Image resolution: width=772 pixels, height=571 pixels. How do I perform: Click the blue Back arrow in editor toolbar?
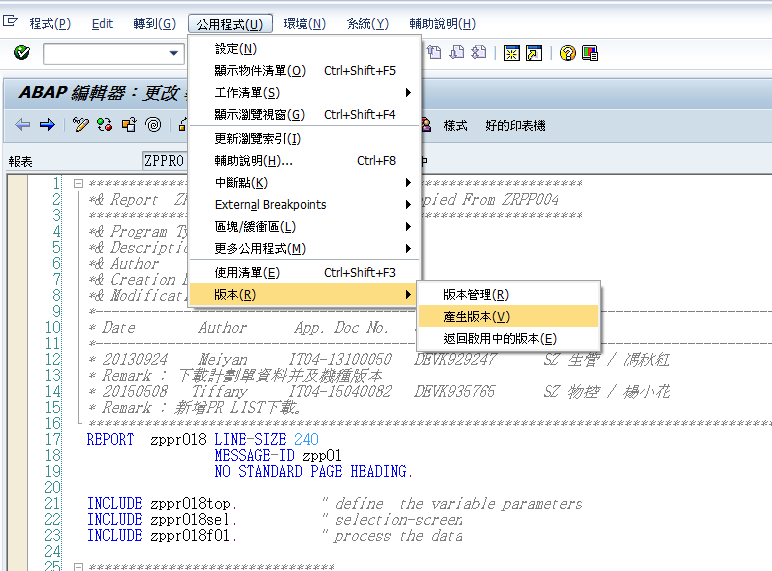tap(23, 125)
